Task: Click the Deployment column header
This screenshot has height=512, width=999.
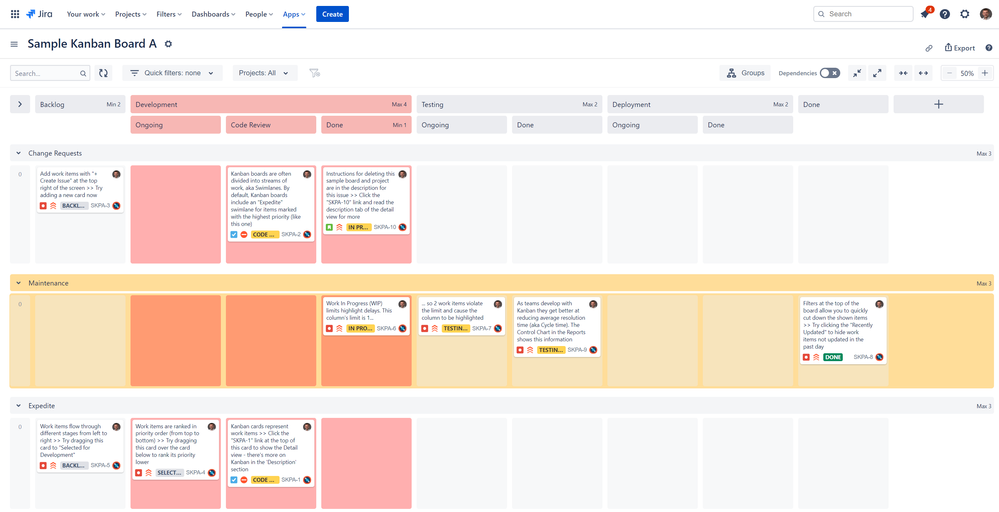Action: pyautogui.click(x=700, y=104)
